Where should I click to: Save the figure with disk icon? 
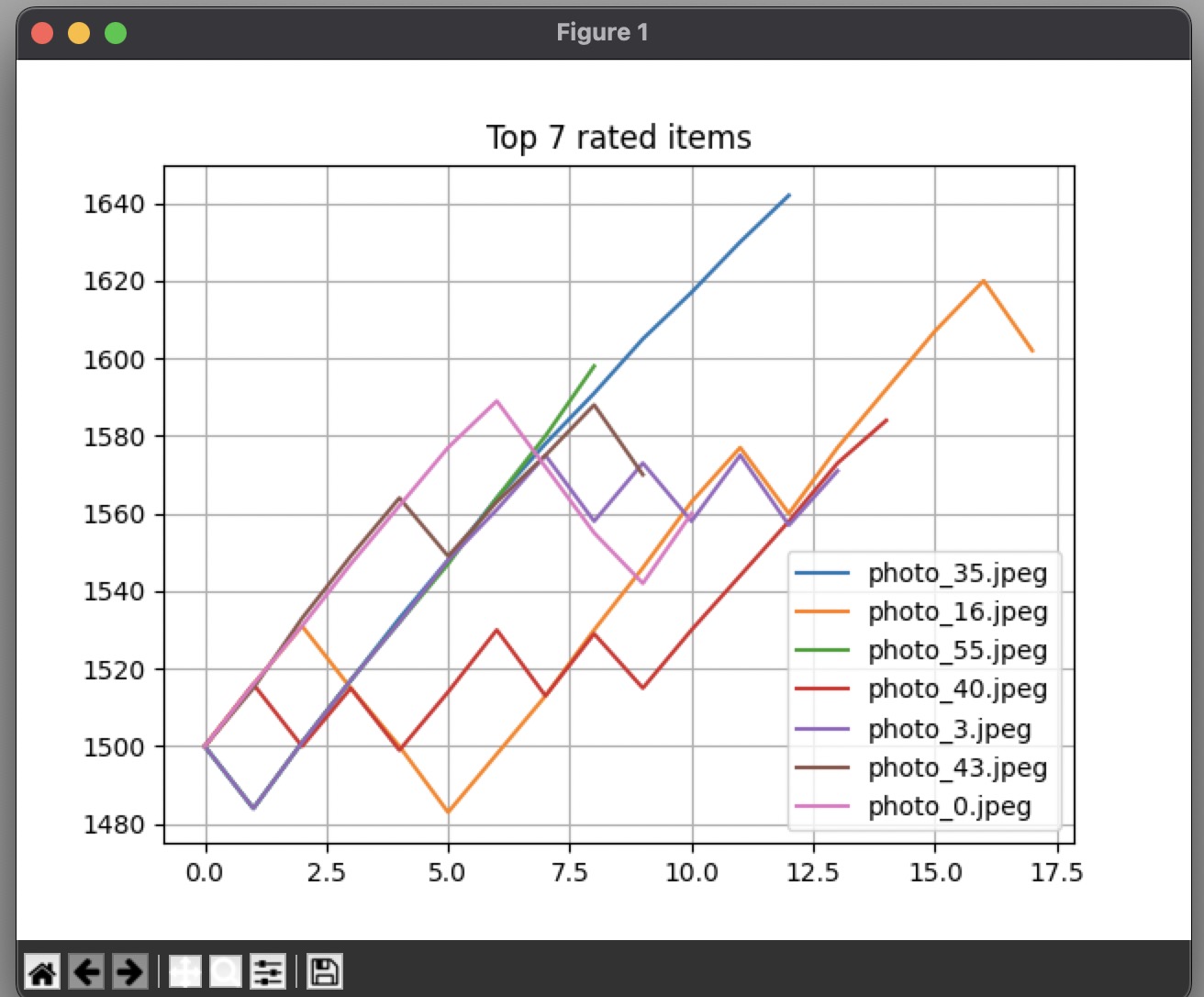[324, 971]
